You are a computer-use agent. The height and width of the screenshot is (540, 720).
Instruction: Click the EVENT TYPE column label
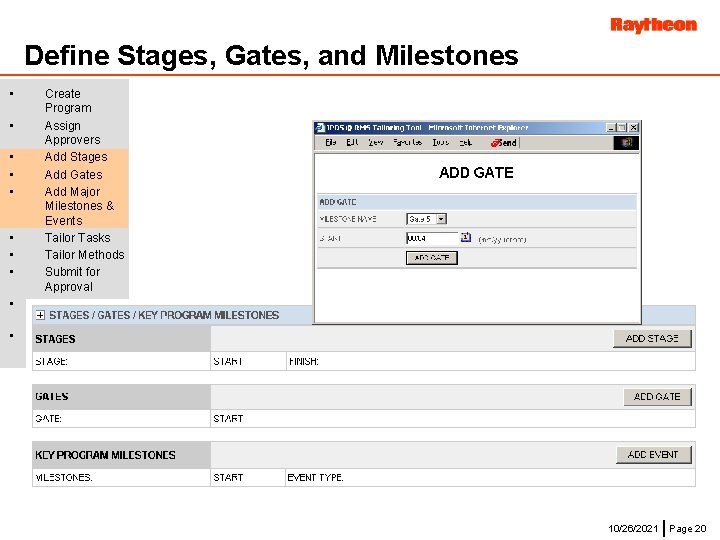pyautogui.click(x=315, y=478)
